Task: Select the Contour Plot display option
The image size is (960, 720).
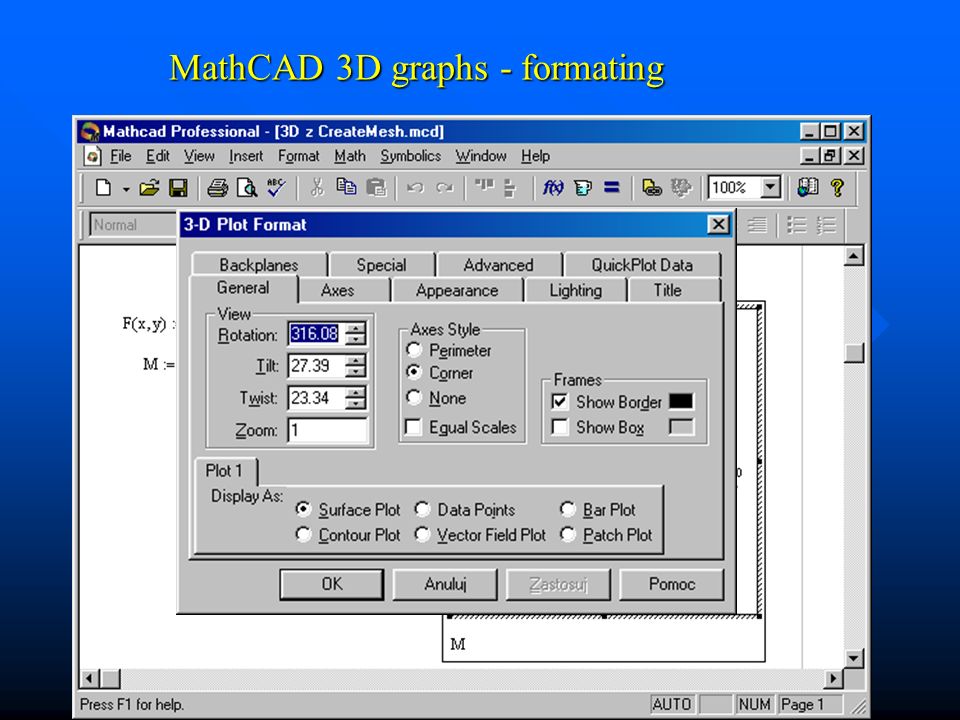Action: pos(303,534)
